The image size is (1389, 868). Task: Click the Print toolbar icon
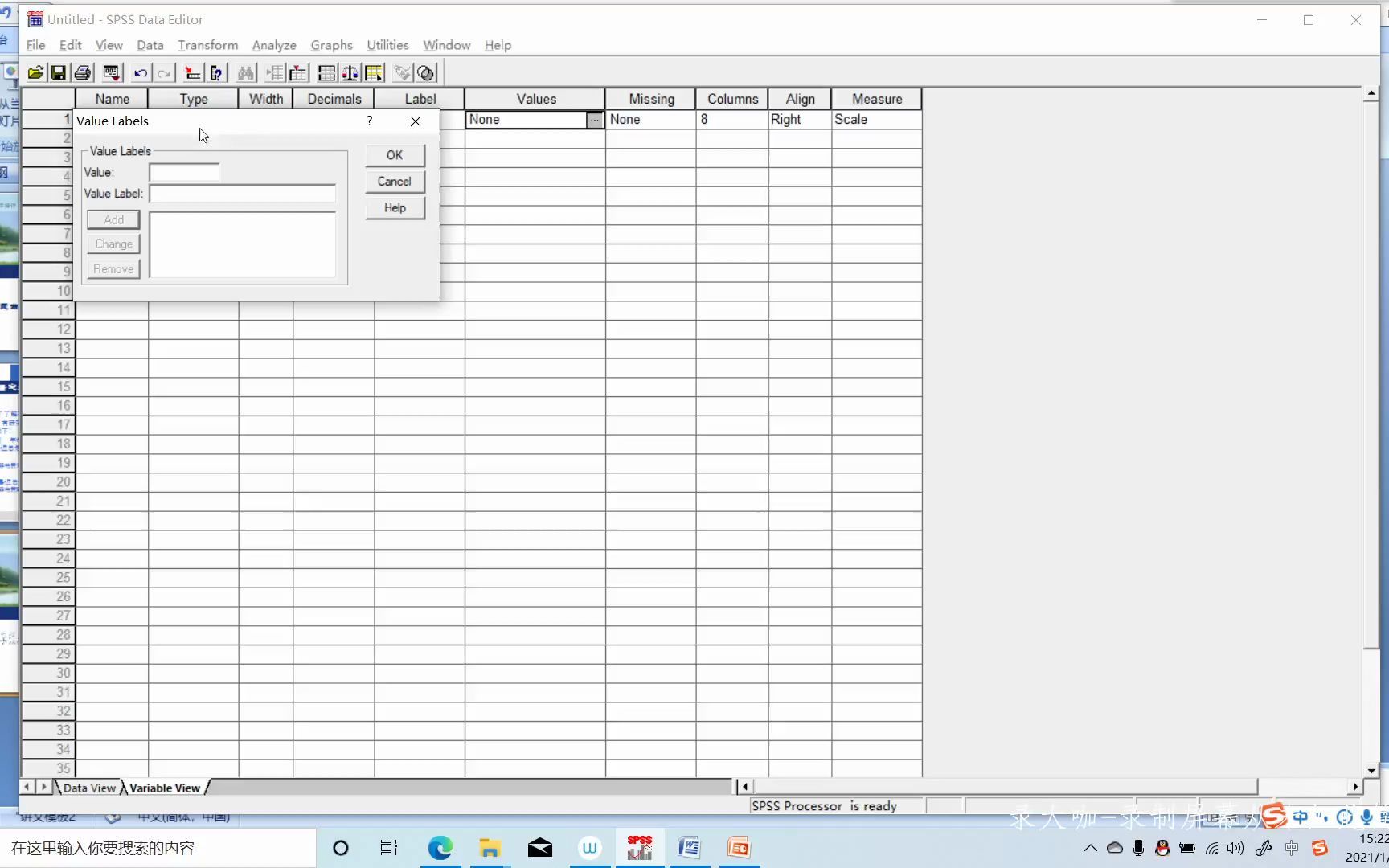pyautogui.click(x=83, y=73)
